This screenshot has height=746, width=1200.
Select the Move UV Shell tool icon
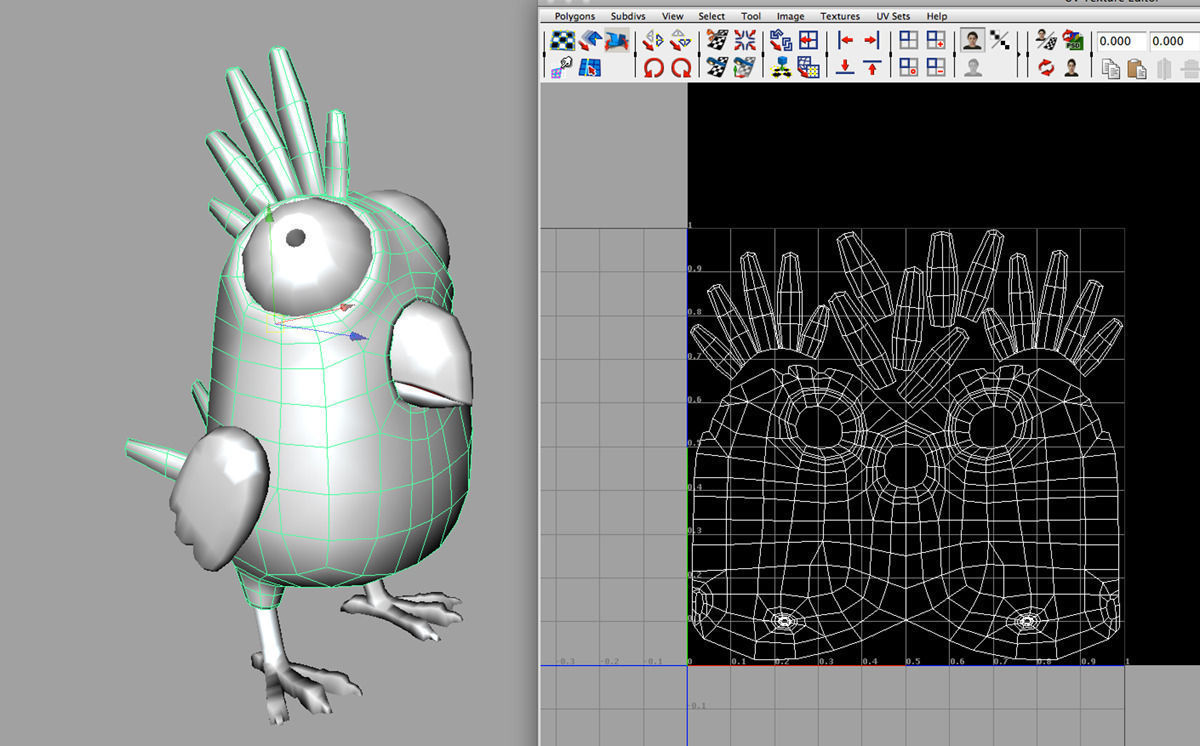tap(590, 41)
